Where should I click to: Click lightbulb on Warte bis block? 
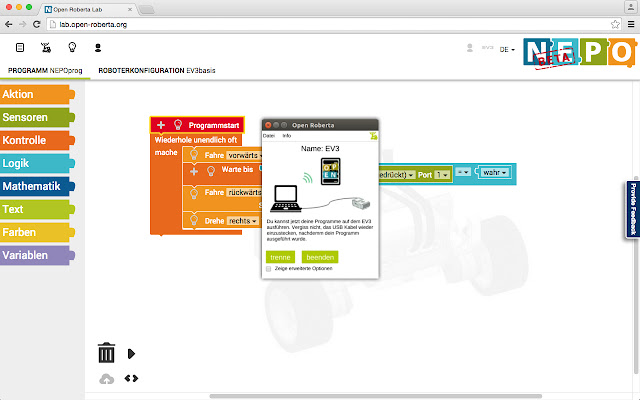(x=211, y=171)
